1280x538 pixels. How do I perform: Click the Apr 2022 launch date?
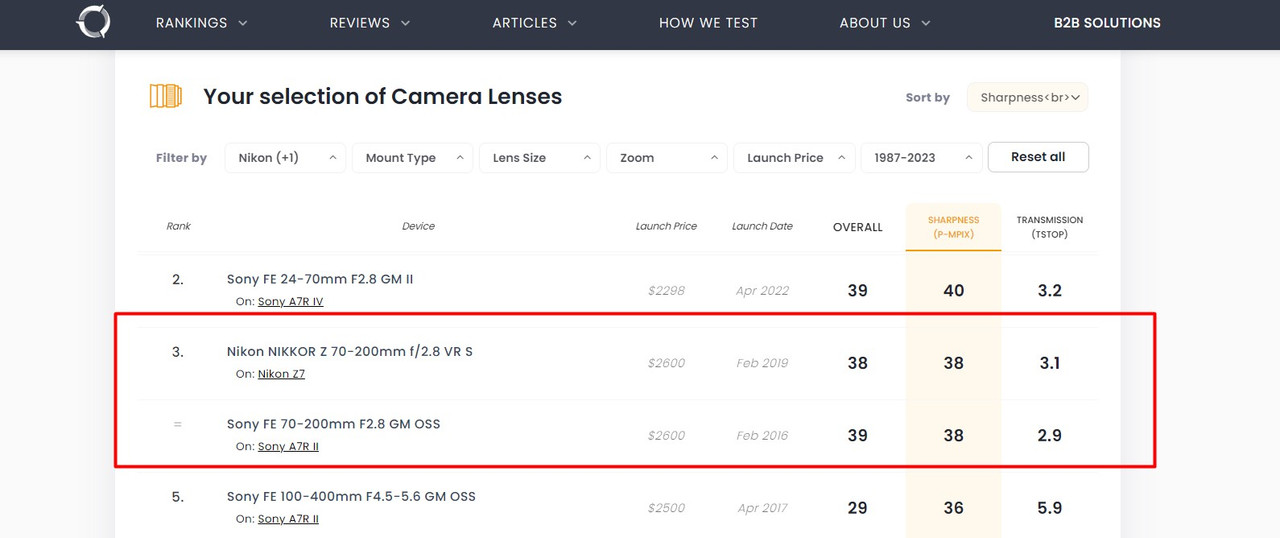(762, 291)
